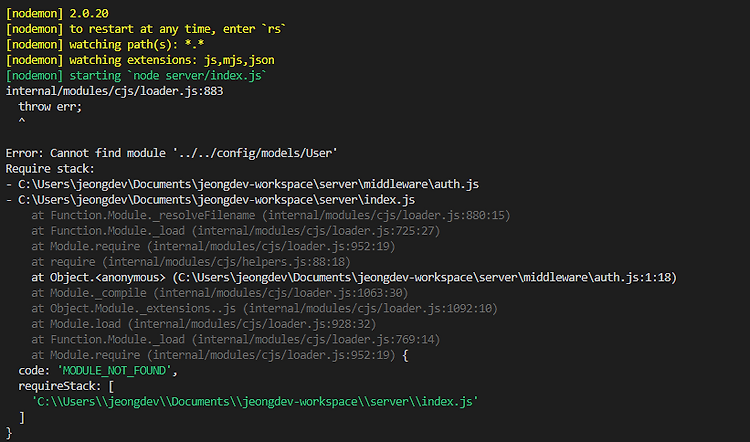Click the 'Module._compile' loader.js:1063:30 line
The image size is (750, 442).
tap(220, 293)
